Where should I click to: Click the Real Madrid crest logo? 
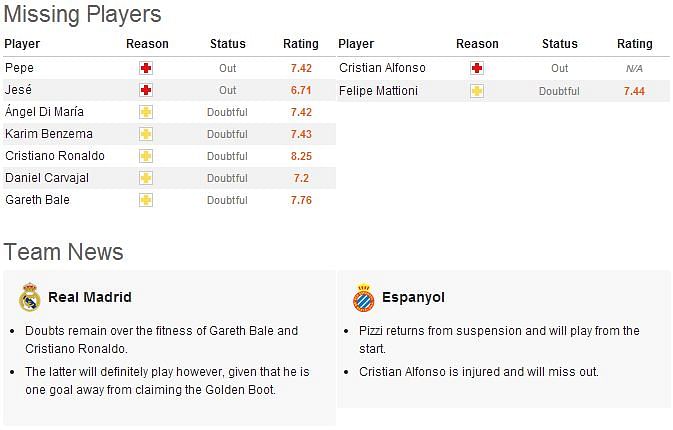30,297
